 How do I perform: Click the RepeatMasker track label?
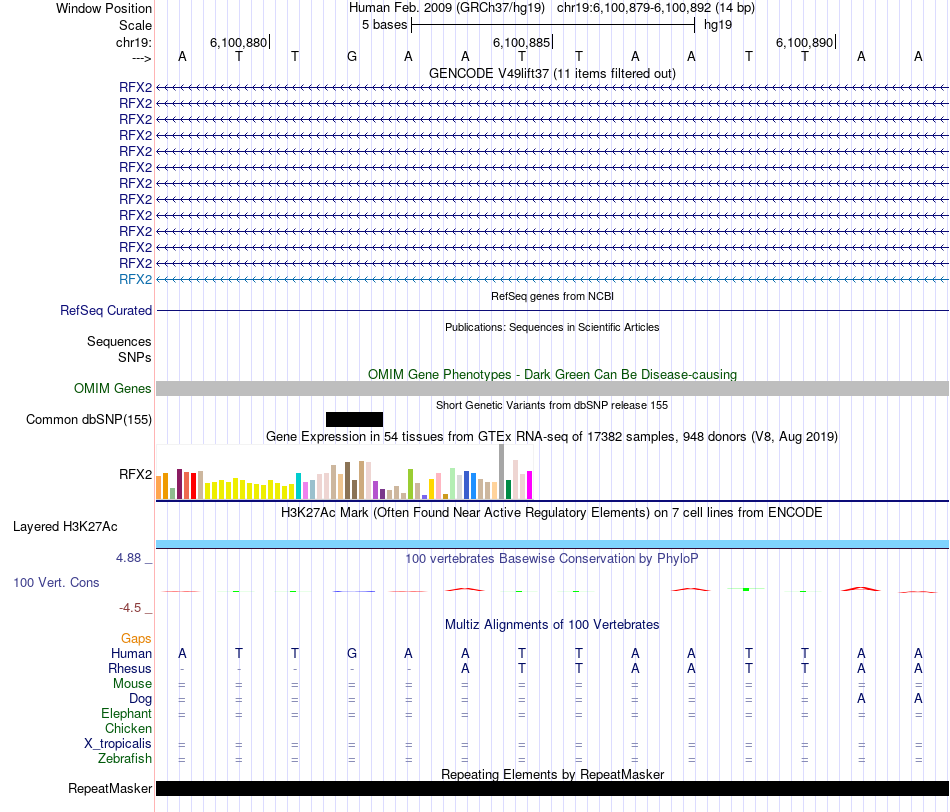pyautogui.click(x=110, y=788)
